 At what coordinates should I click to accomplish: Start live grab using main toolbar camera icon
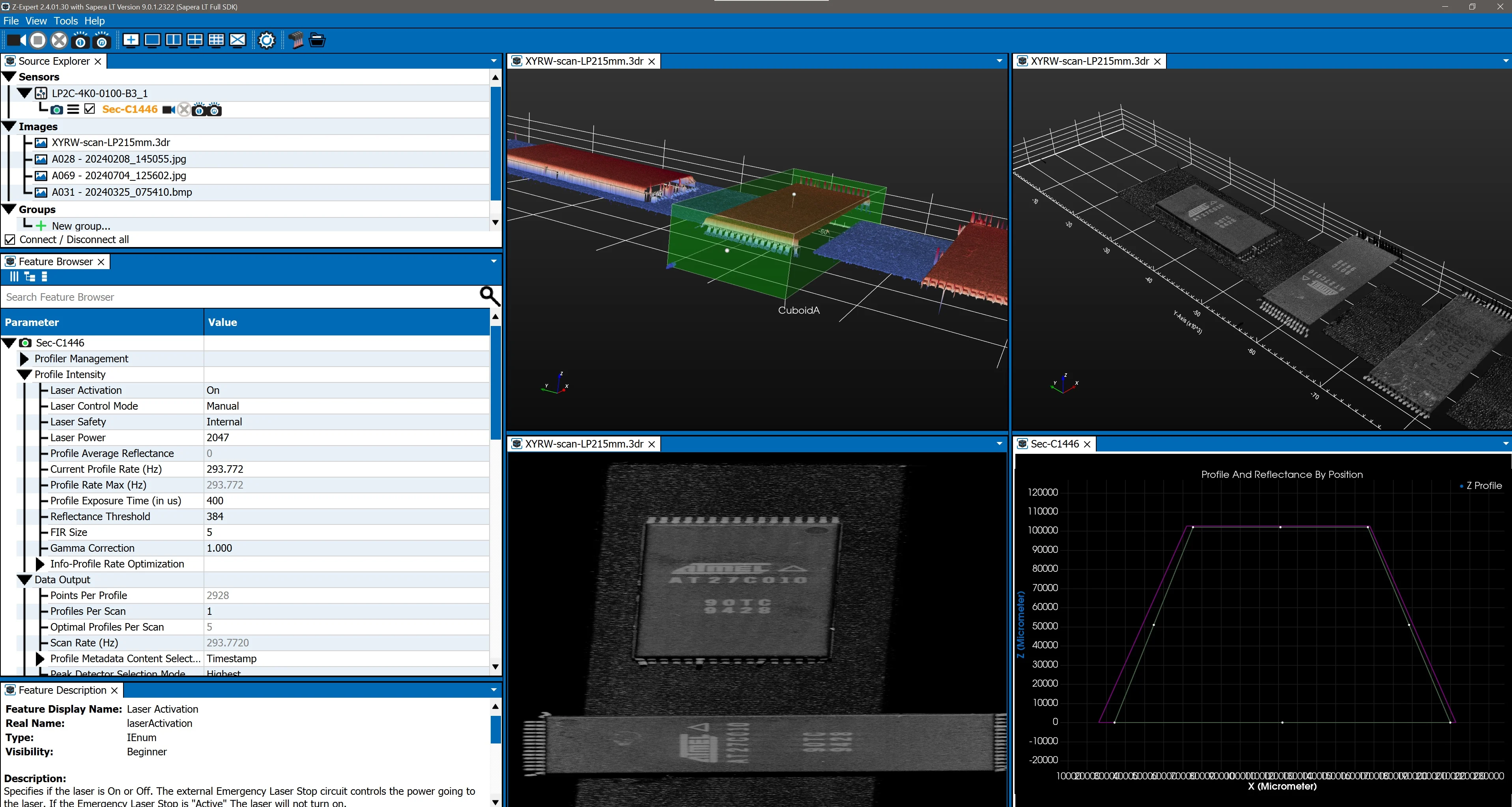coord(16,41)
